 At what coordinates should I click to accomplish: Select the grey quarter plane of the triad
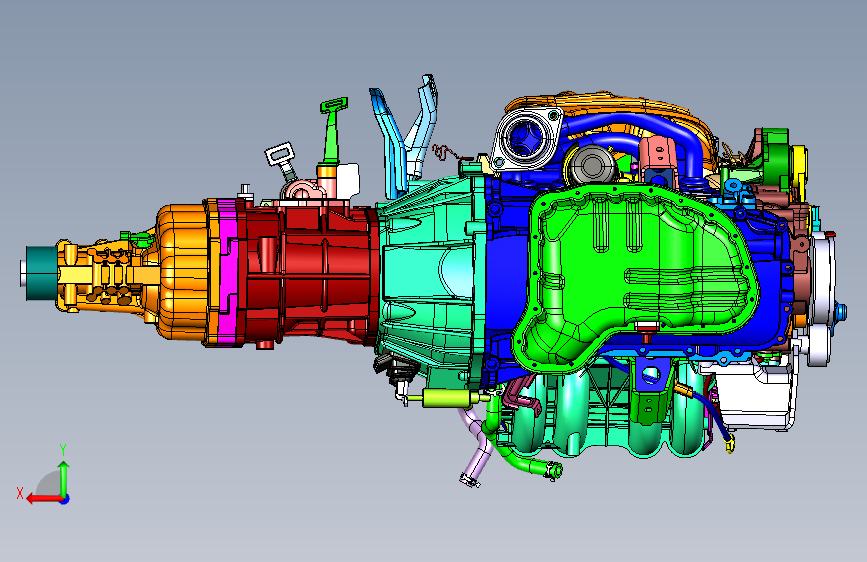(48, 483)
